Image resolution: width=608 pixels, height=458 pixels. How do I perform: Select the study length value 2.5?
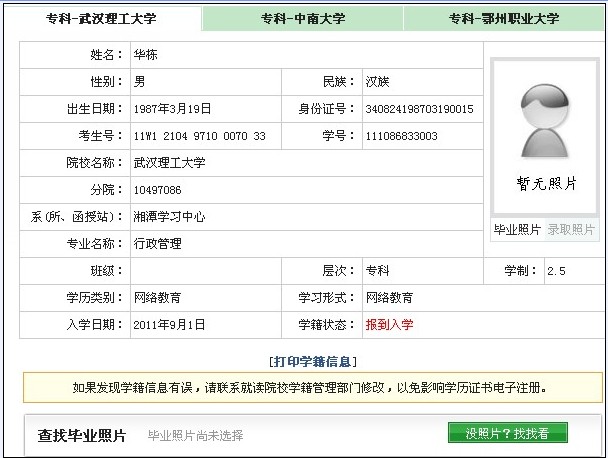point(556,271)
